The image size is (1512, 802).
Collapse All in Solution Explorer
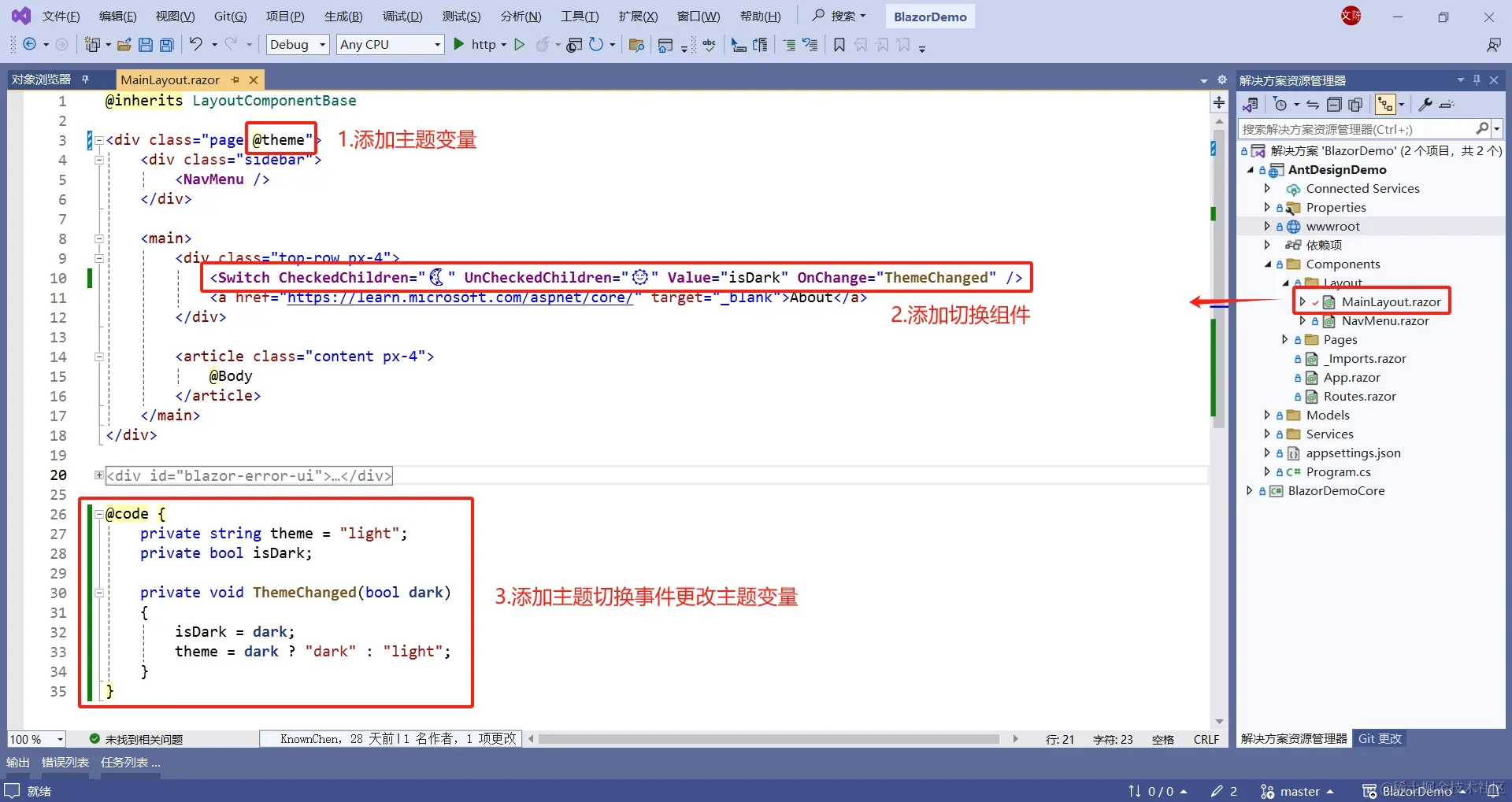1334,105
